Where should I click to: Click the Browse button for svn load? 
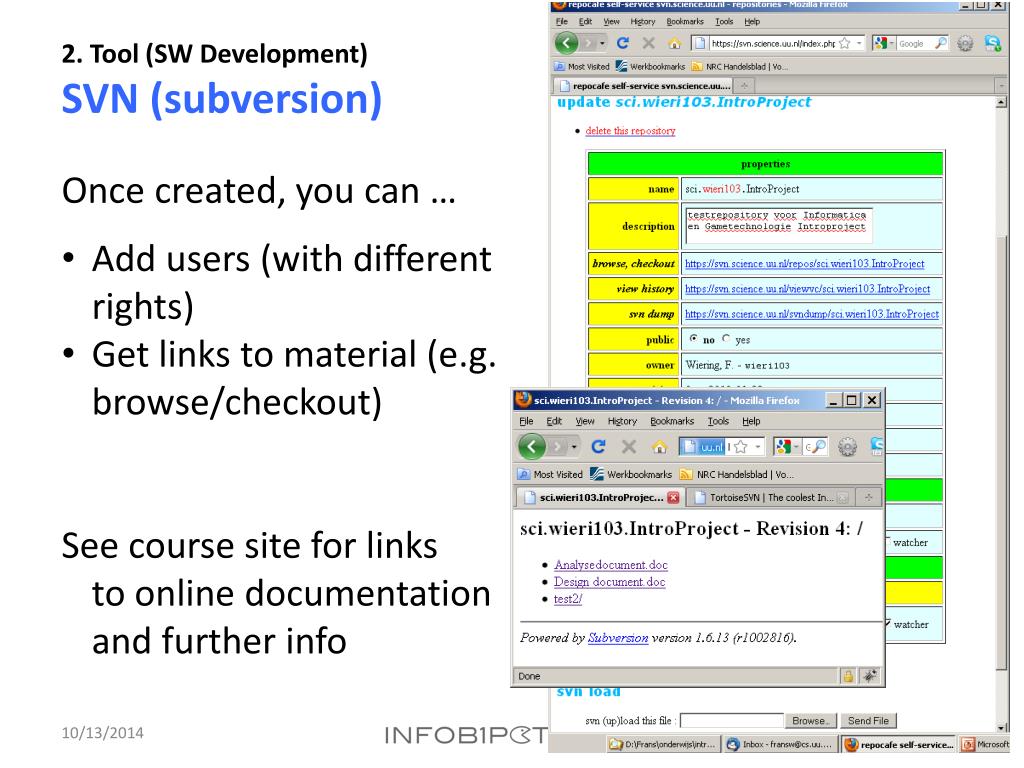pyautogui.click(x=810, y=720)
